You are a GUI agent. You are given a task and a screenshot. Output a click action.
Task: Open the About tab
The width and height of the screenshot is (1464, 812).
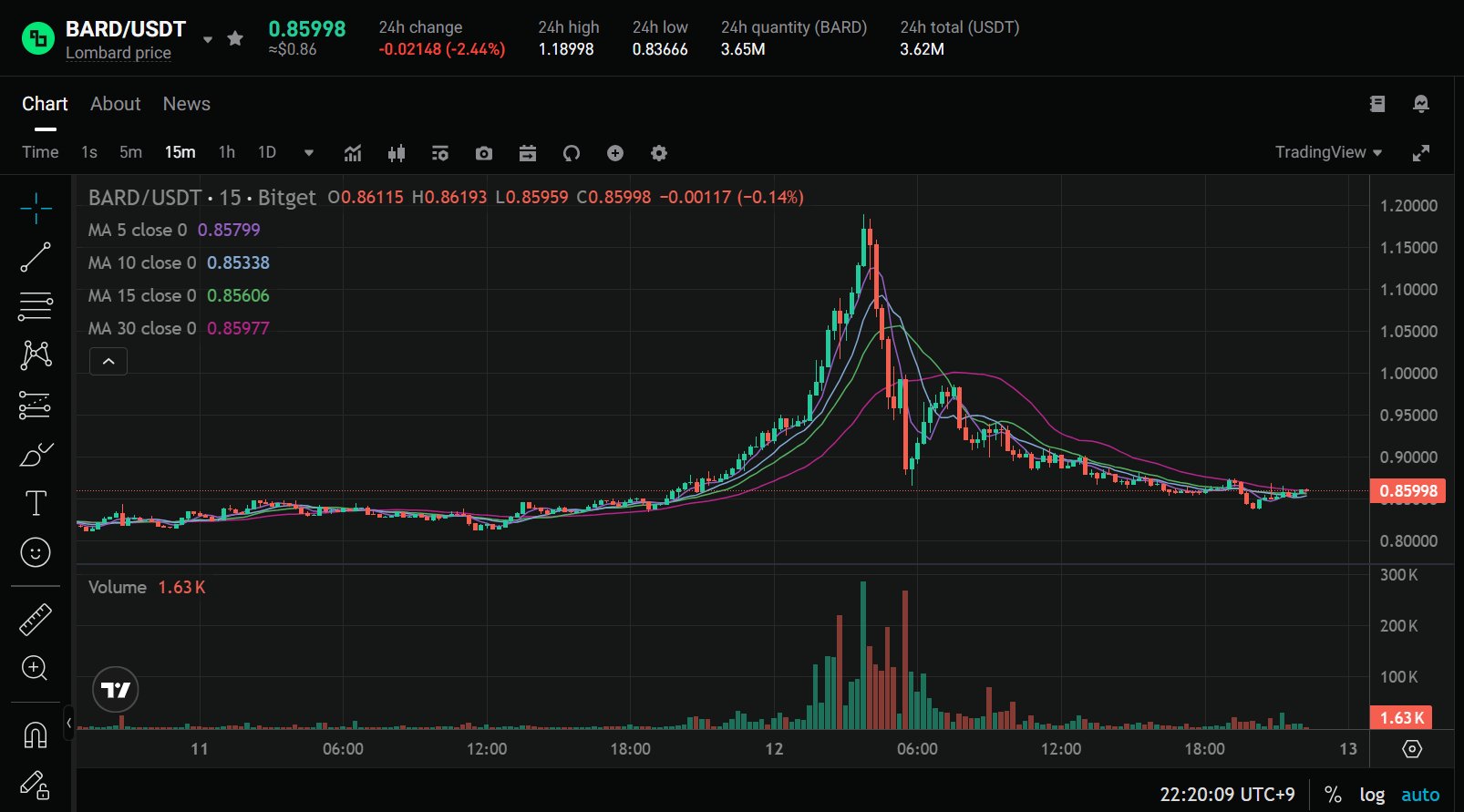tap(116, 104)
